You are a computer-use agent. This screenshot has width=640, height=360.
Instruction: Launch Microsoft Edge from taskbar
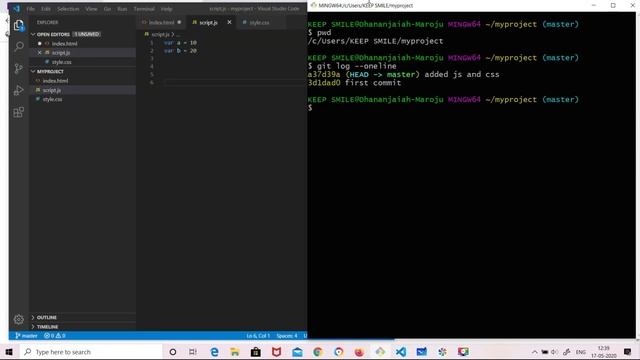point(214,352)
